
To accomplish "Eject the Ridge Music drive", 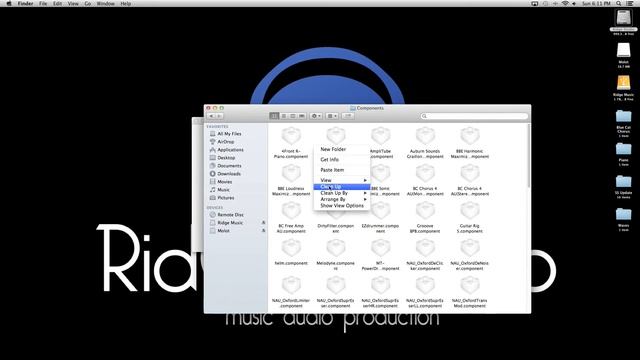I will pos(263,223).
